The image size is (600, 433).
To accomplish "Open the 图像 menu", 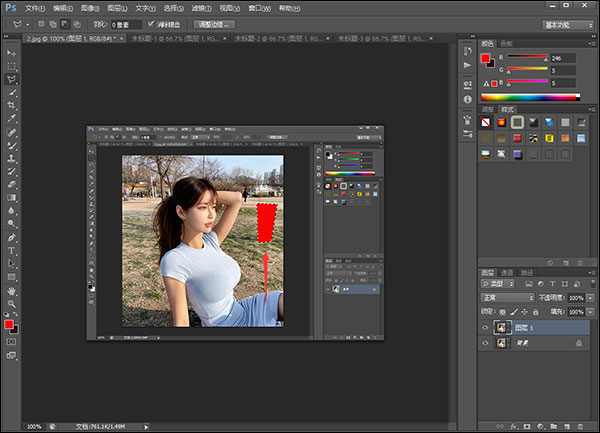I will click(94, 6).
